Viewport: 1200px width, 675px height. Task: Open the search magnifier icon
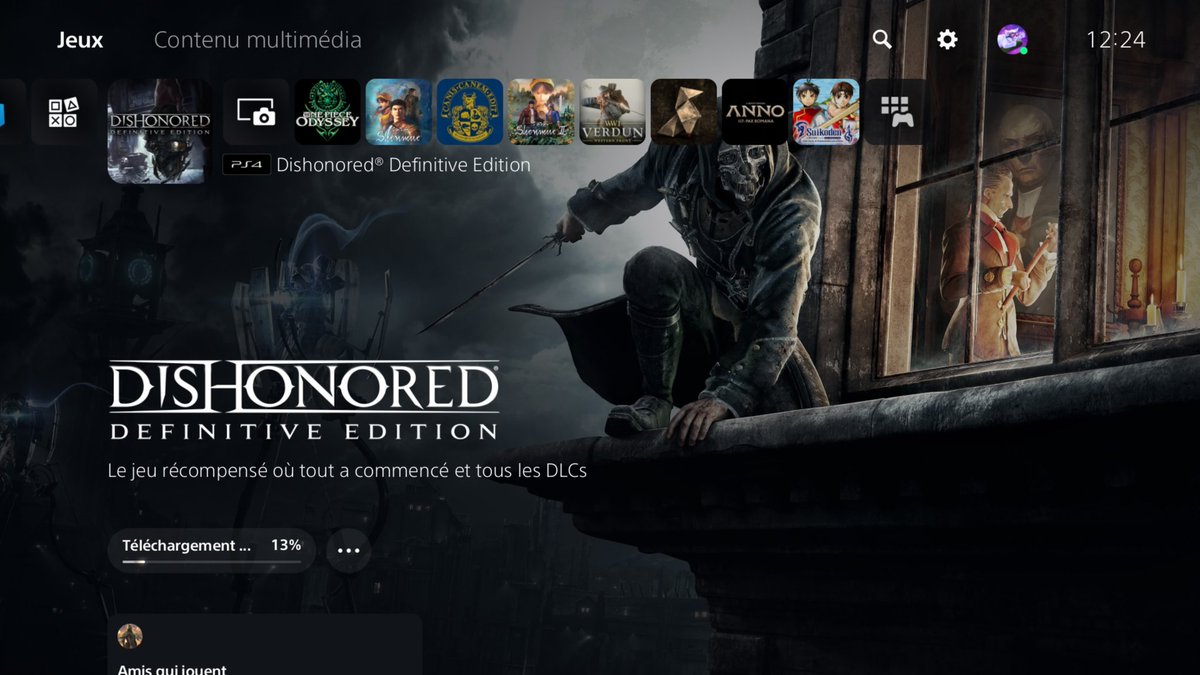[882, 40]
